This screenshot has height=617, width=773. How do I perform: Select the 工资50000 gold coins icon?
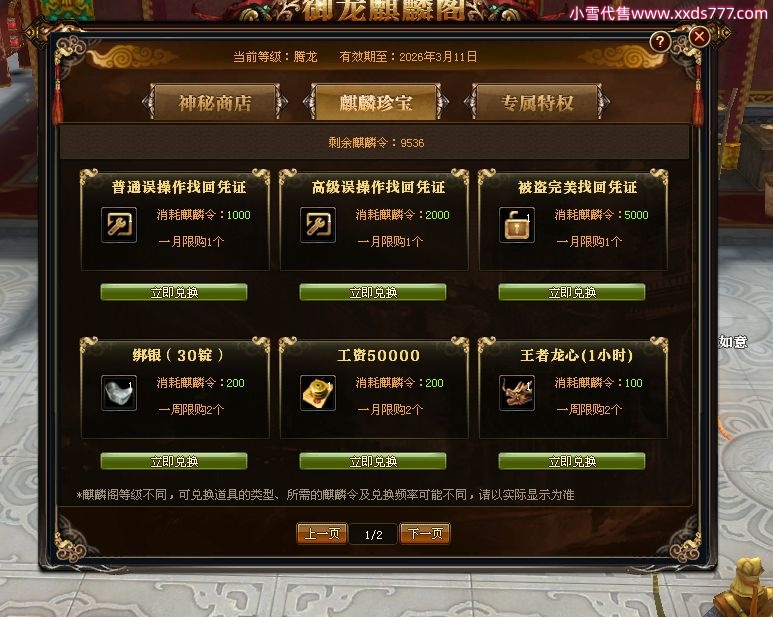tap(318, 393)
